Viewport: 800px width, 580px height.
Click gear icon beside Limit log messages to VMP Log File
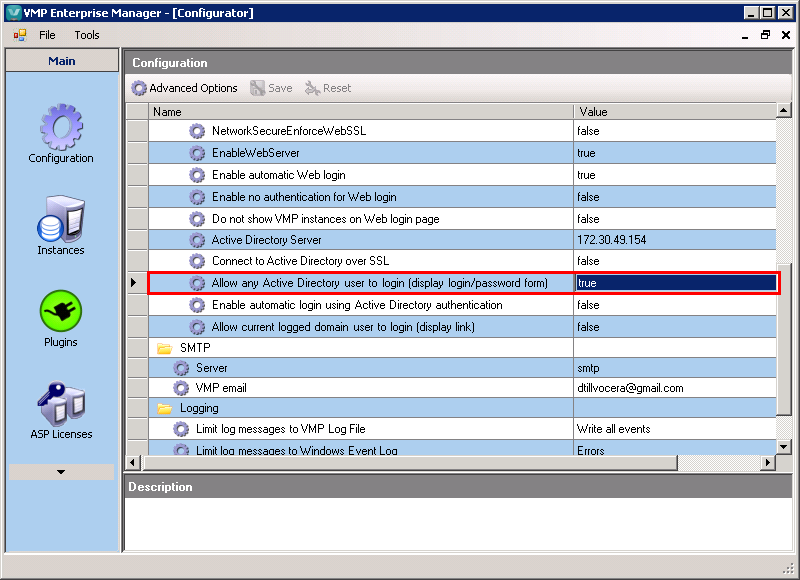181,429
